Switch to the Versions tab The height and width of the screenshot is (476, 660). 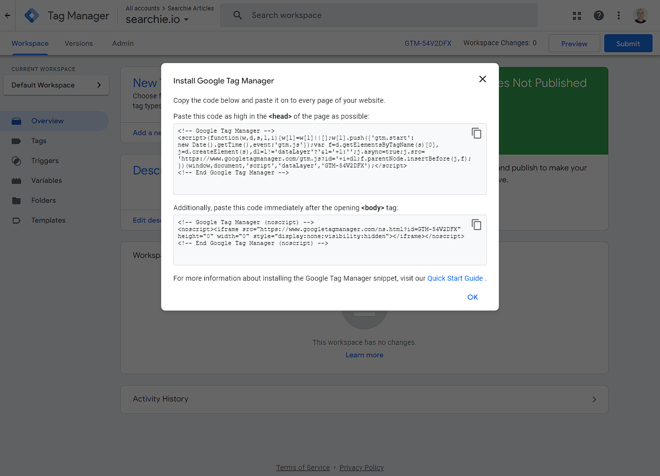[x=78, y=43]
